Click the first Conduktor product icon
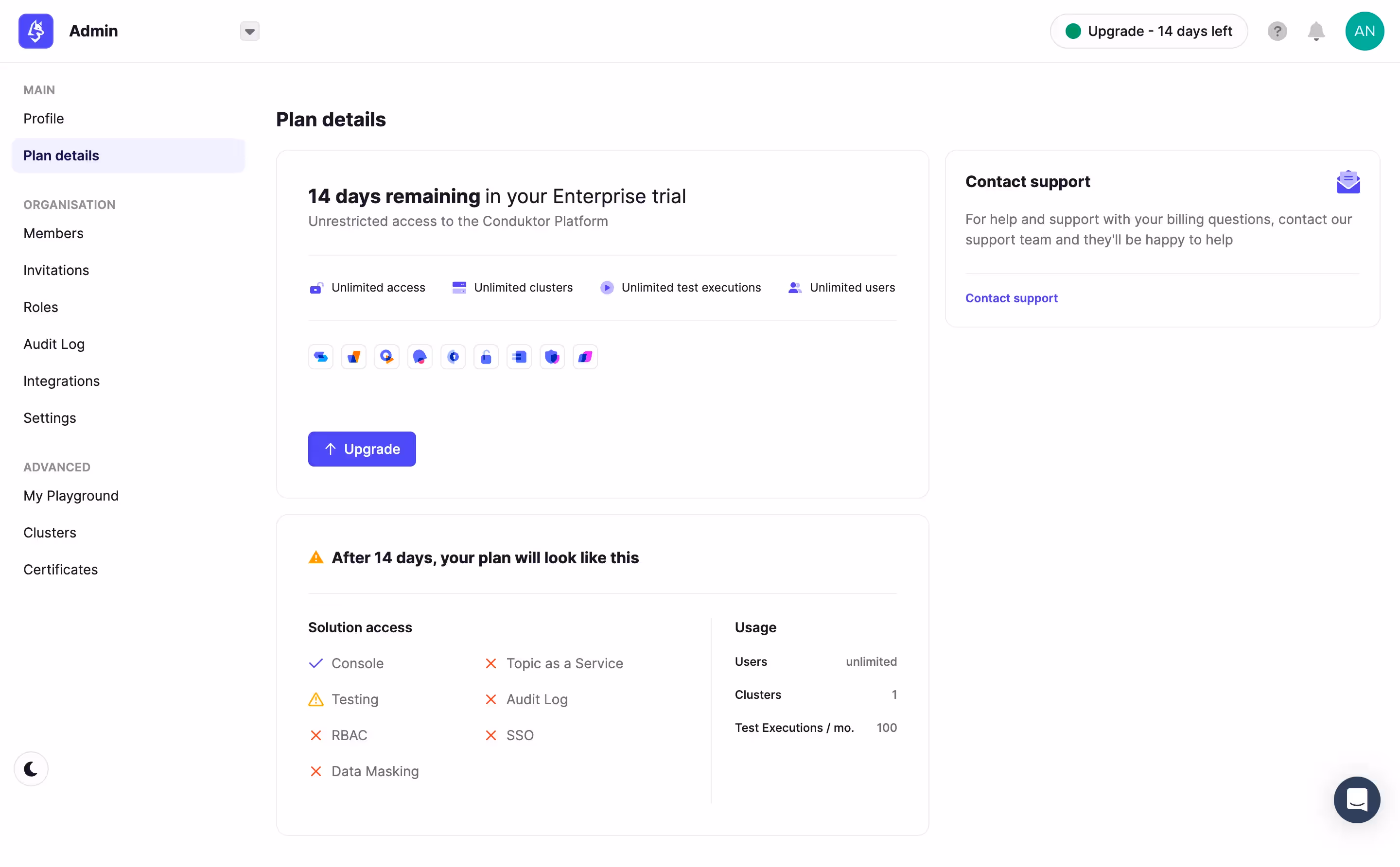The height and width of the screenshot is (867, 1400). (320, 356)
